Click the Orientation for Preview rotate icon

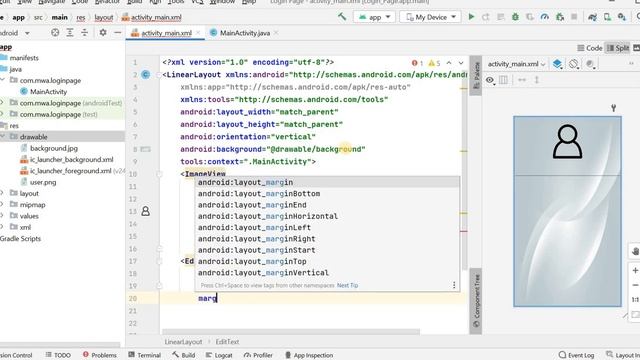point(573,64)
